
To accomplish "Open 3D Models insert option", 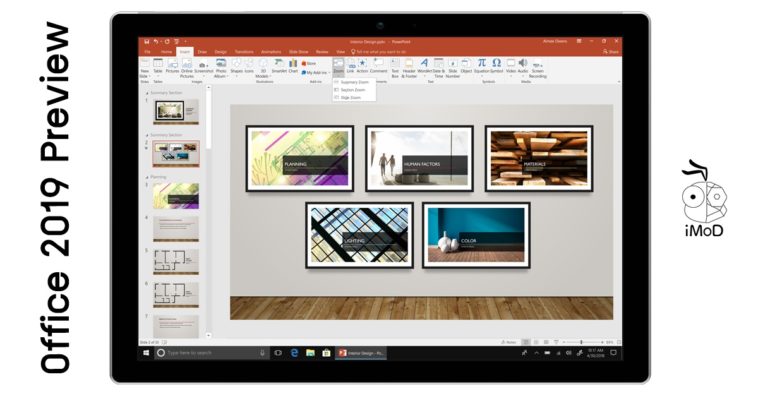I will pos(263,69).
